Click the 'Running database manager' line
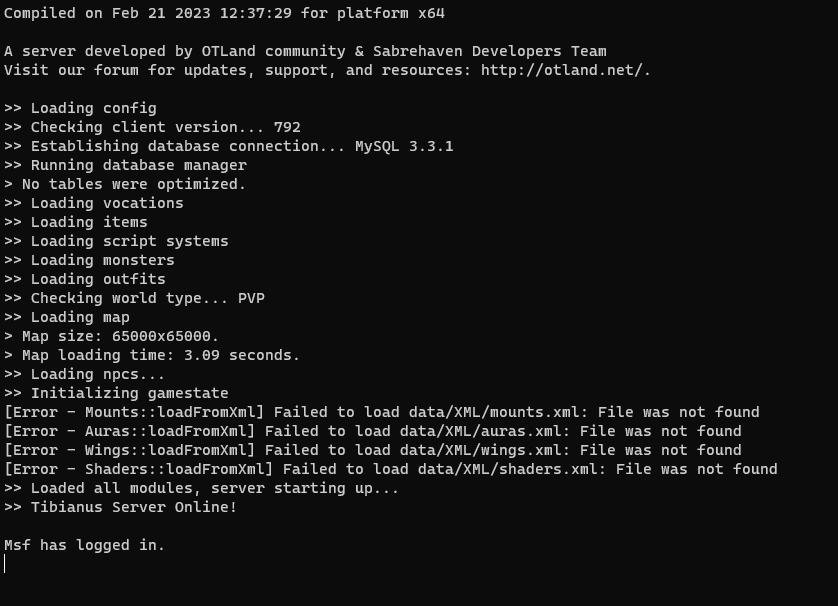 (x=125, y=165)
